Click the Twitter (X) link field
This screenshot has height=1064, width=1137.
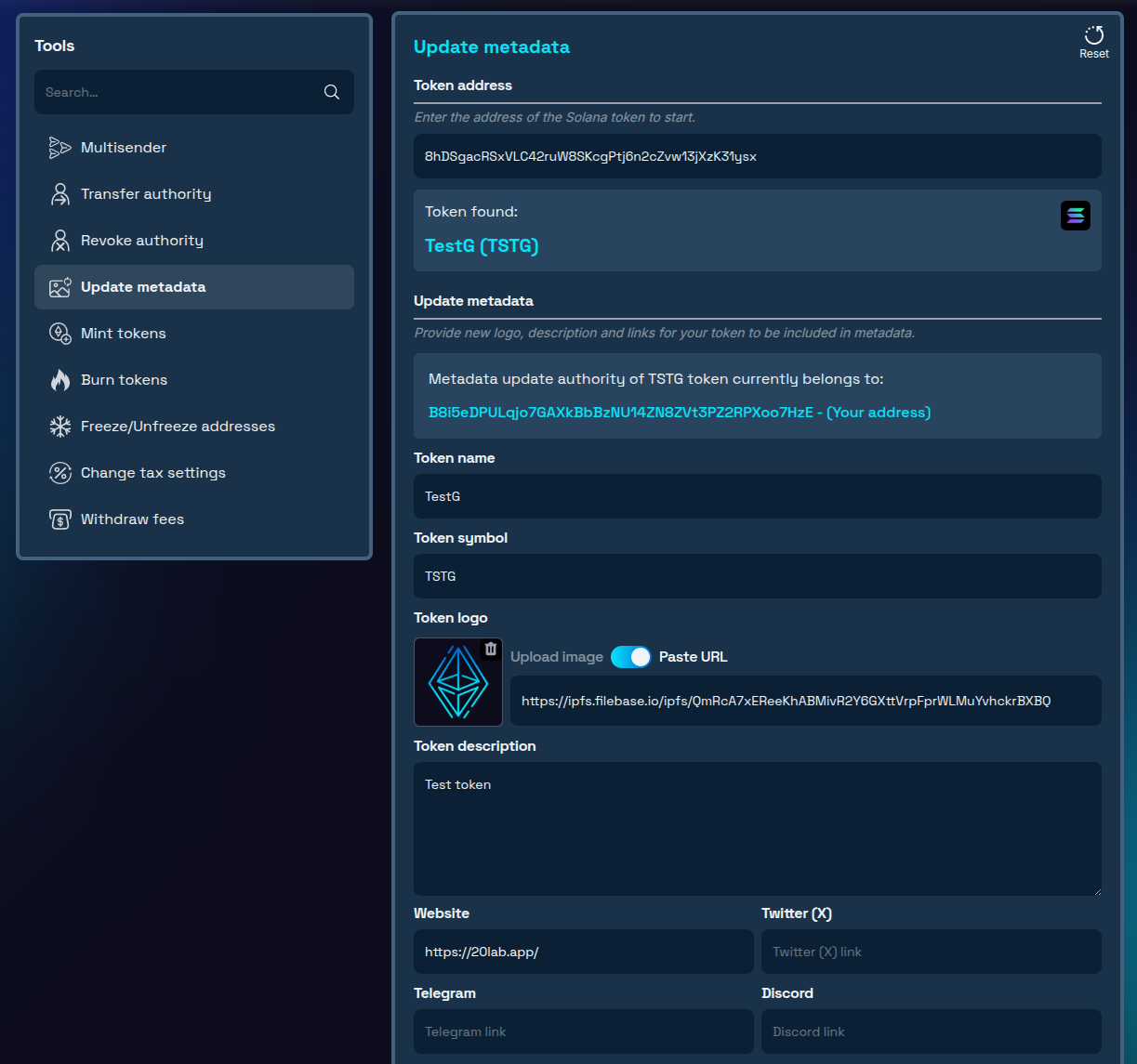click(932, 952)
